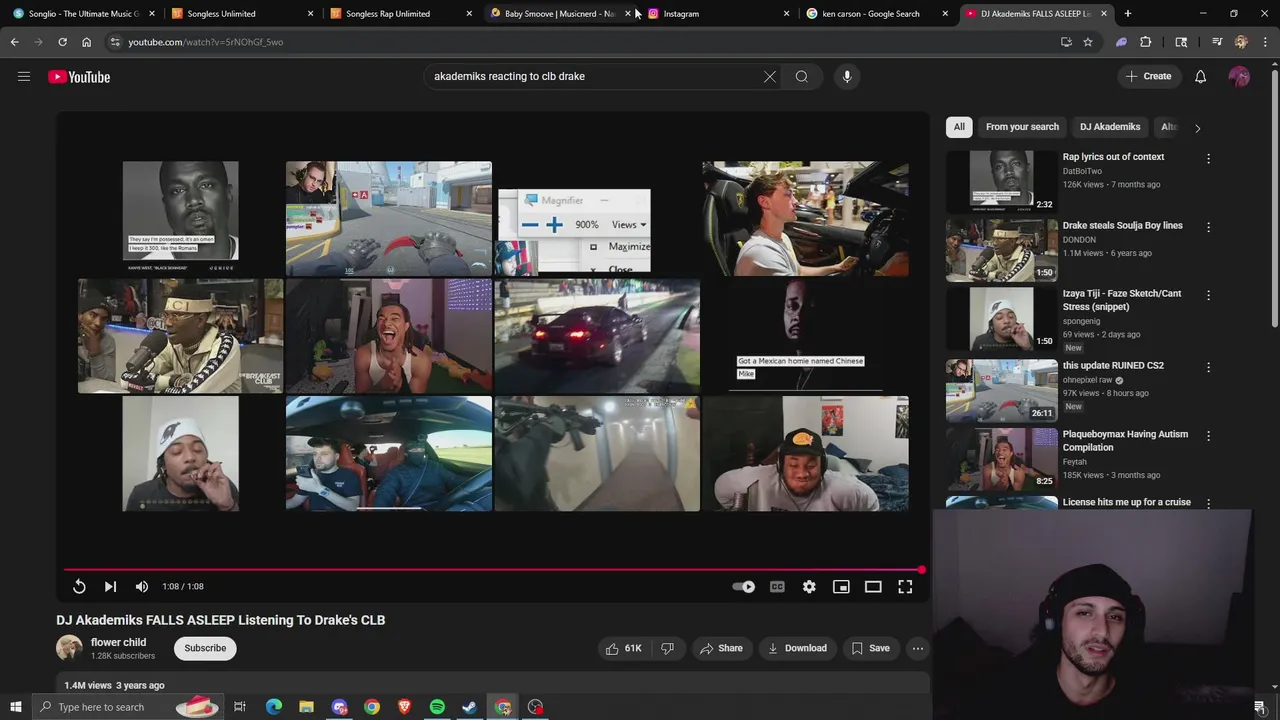
Task: Click the end of the red progress bar
Action: pyautogui.click(x=921, y=570)
